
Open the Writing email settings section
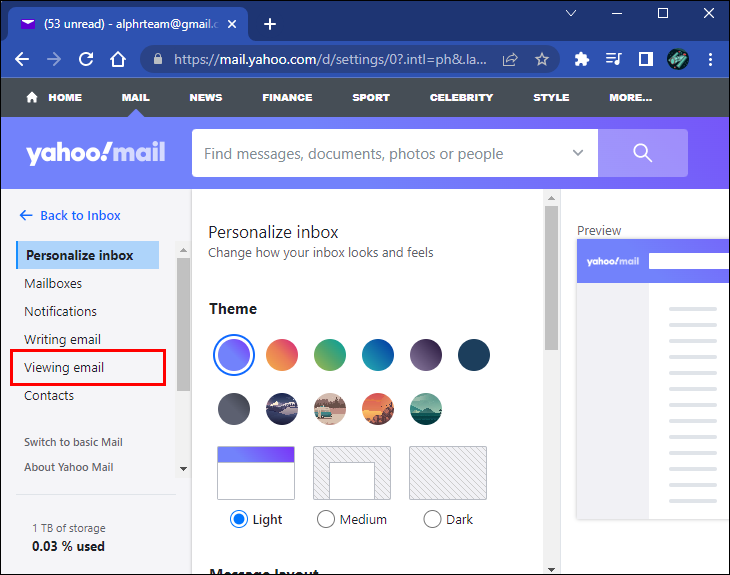click(x=62, y=339)
